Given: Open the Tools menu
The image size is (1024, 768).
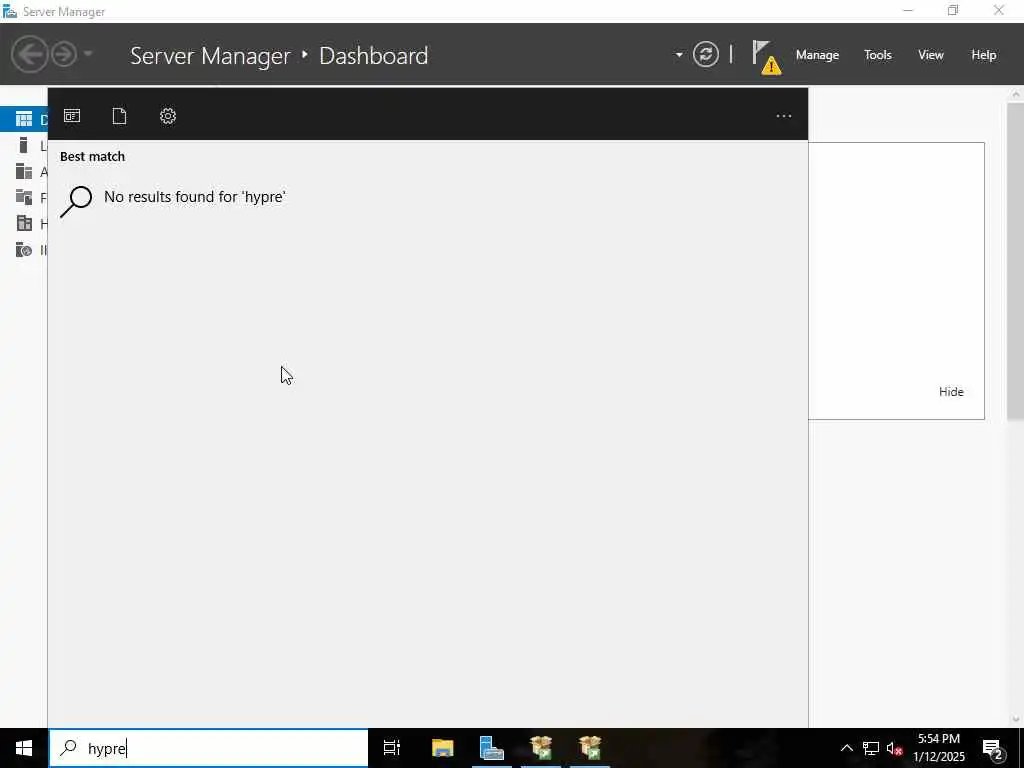Looking at the screenshot, I should click(x=878, y=55).
